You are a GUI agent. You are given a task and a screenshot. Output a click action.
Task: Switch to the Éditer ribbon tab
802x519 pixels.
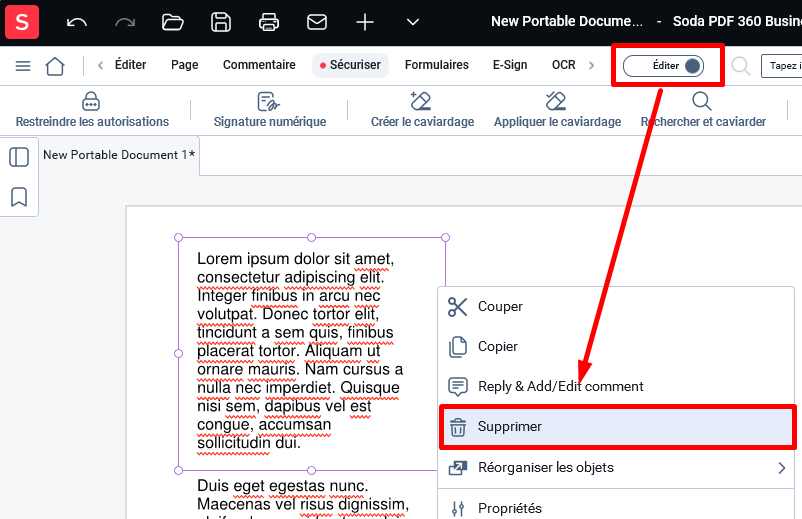tap(130, 65)
